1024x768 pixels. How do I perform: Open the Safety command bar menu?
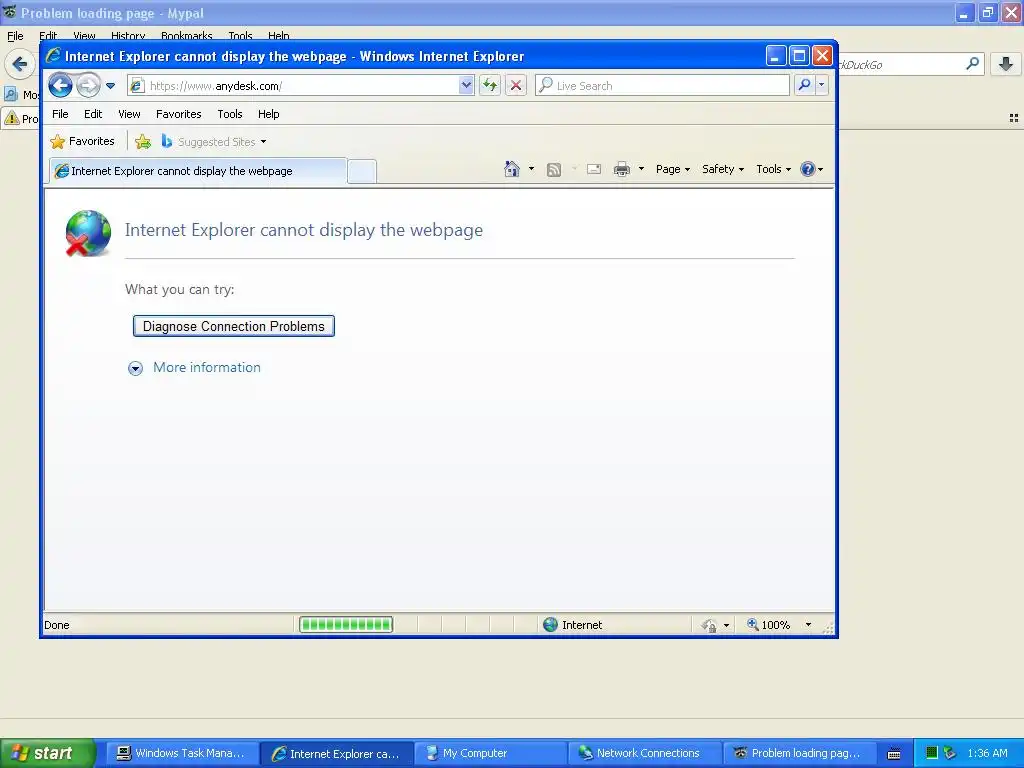click(723, 169)
